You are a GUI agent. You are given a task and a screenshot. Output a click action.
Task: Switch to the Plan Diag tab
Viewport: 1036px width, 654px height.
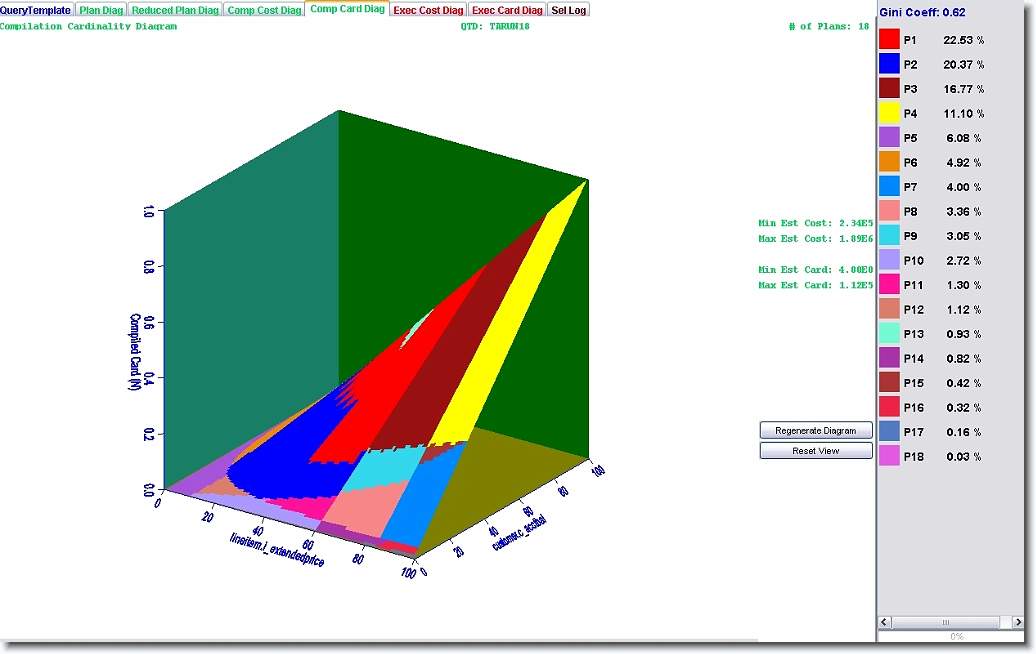click(101, 10)
